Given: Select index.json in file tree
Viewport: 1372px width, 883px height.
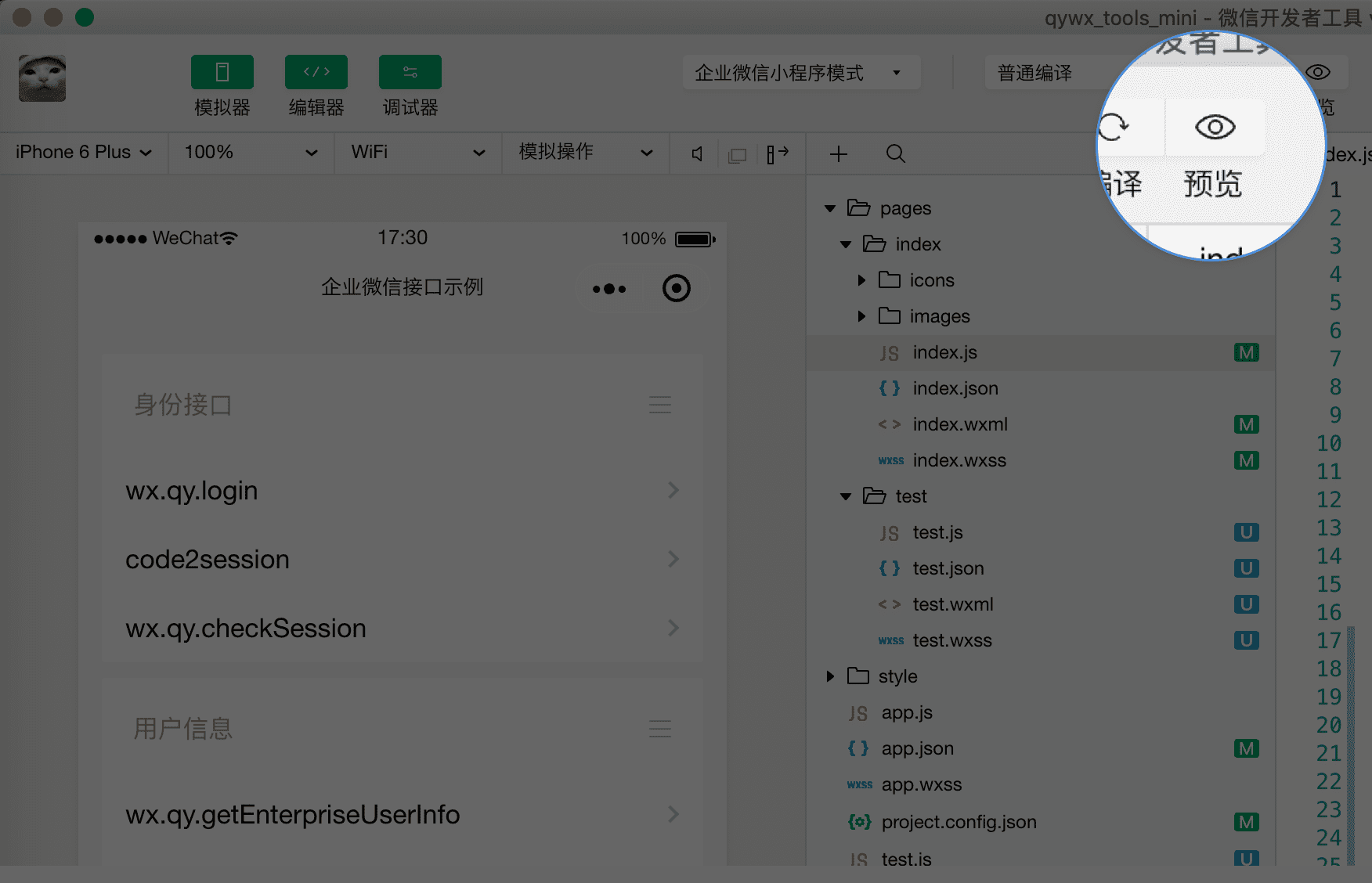Looking at the screenshot, I should pyautogui.click(x=1040, y=388).
